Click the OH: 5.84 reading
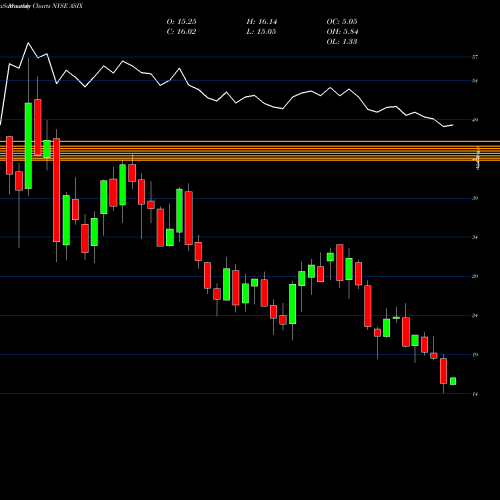Image resolution: width=500 pixels, height=500 pixels. tap(342, 32)
